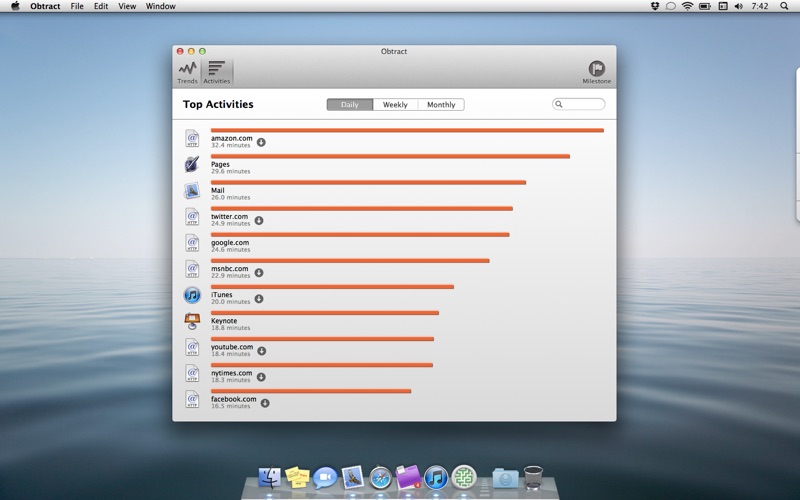Click the battery status icon

tap(705, 6)
